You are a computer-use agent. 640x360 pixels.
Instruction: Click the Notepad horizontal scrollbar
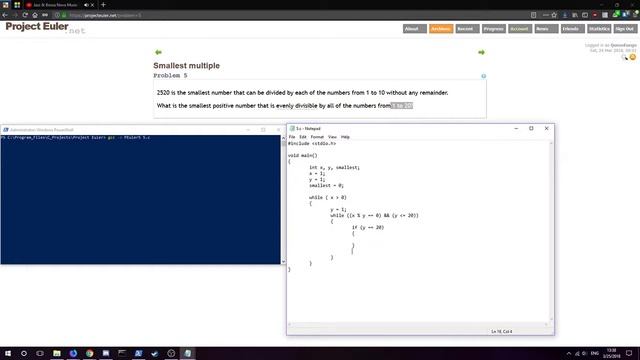pos(418,324)
